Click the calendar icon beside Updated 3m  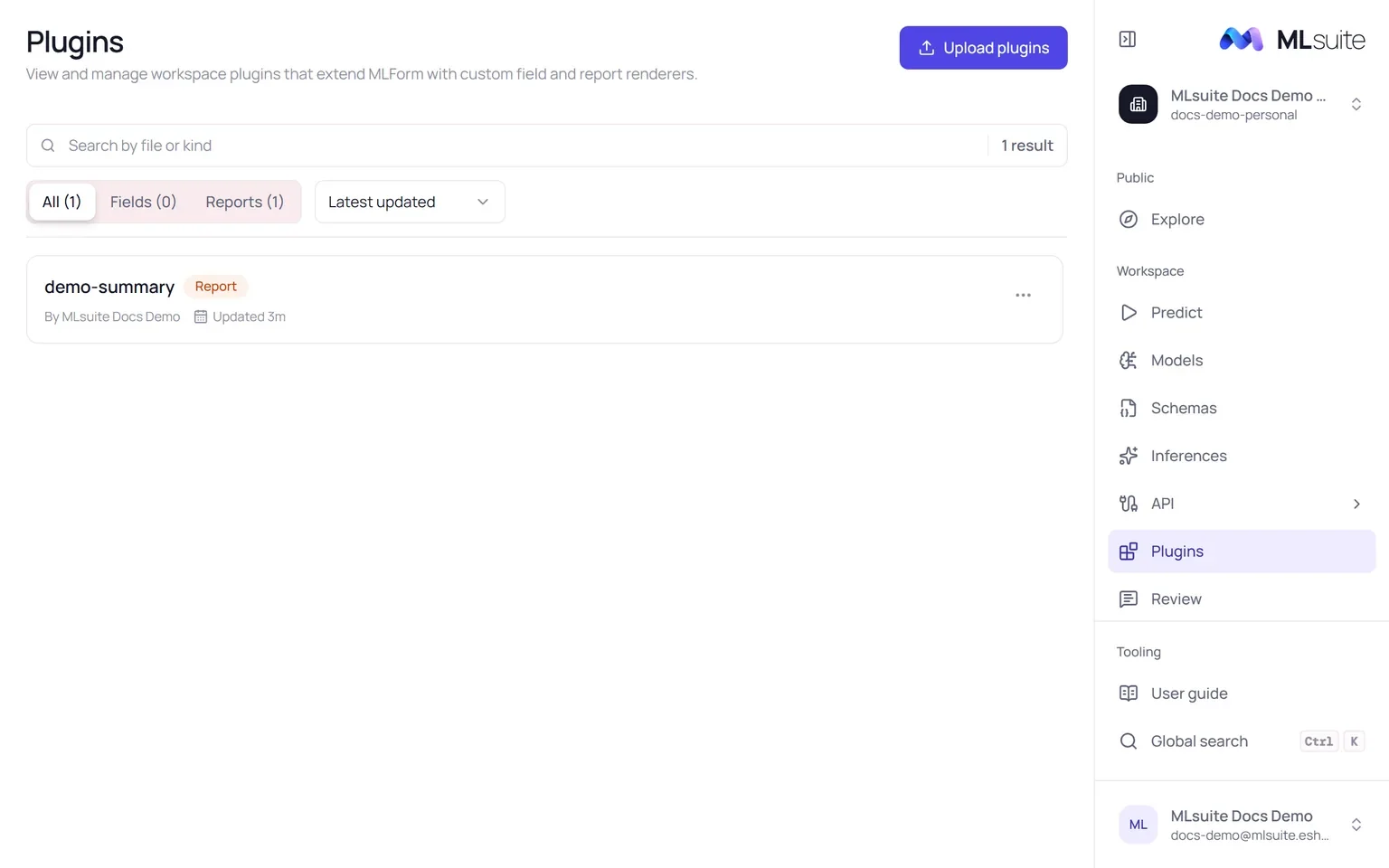click(201, 317)
